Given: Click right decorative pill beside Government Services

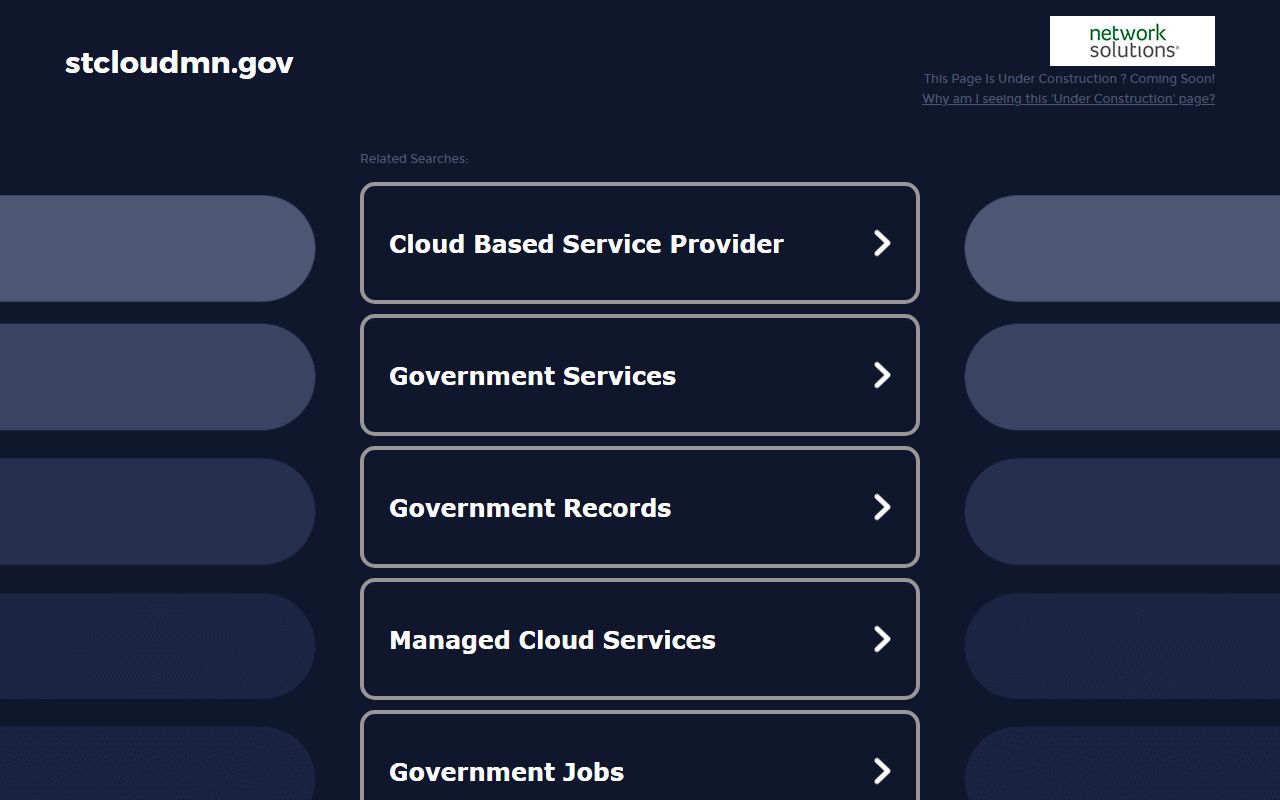Looking at the screenshot, I should pyautogui.click(x=1122, y=377).
